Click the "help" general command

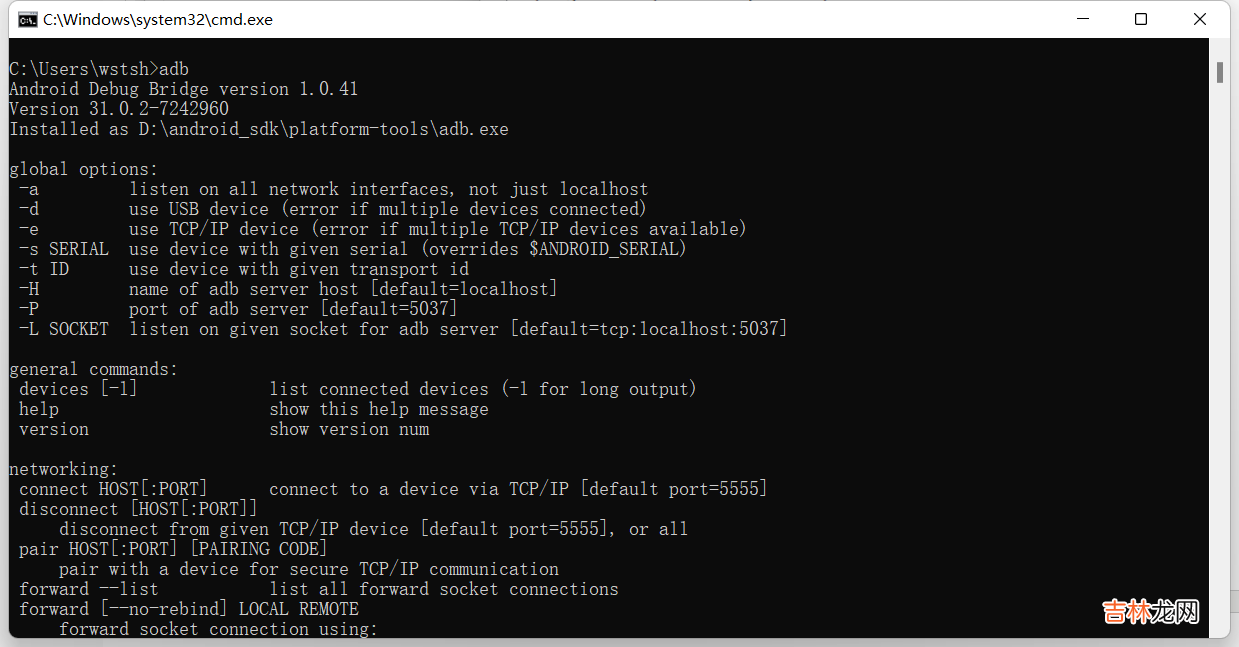click(x=39, y=409)
